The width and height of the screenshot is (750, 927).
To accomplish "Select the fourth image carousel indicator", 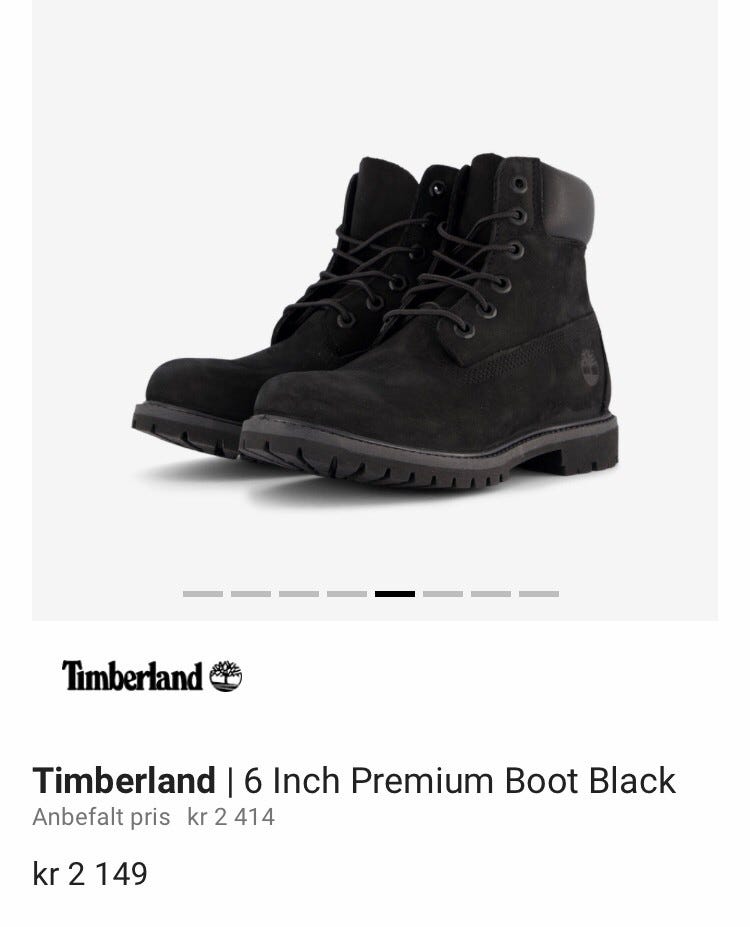I will pos(347,594).
